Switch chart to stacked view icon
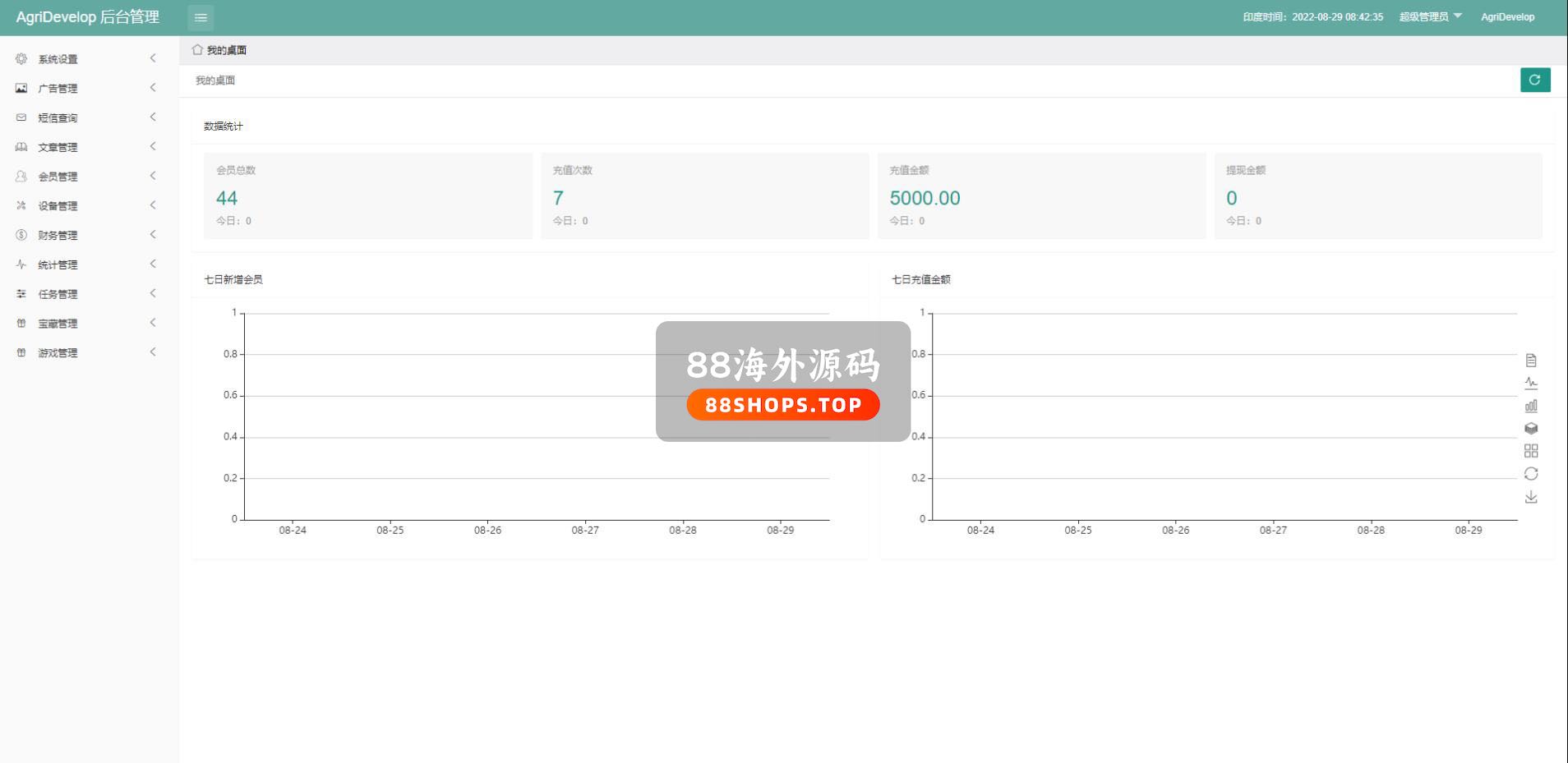Viewport: 1568px width, 763px height. pos(1530,429)
